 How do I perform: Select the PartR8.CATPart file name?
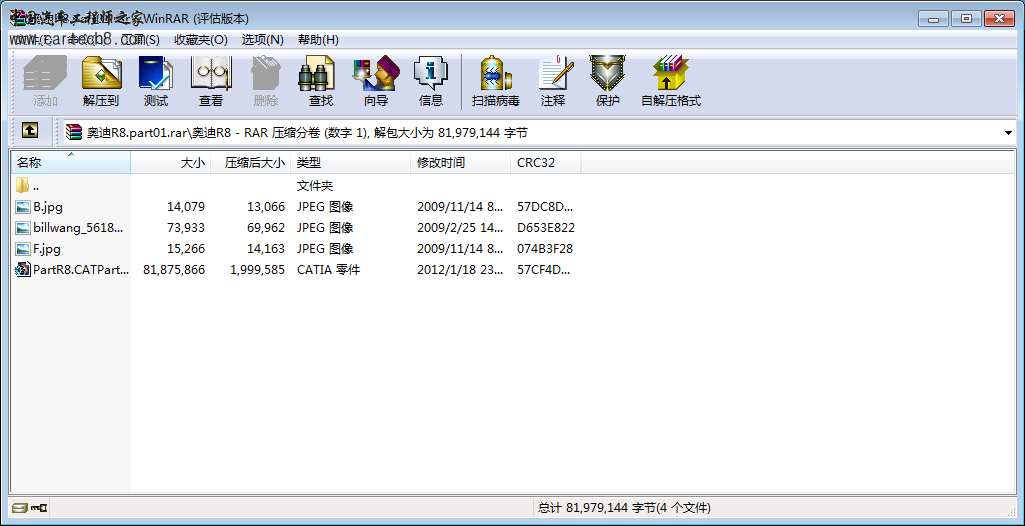click(x=81, y=270)
